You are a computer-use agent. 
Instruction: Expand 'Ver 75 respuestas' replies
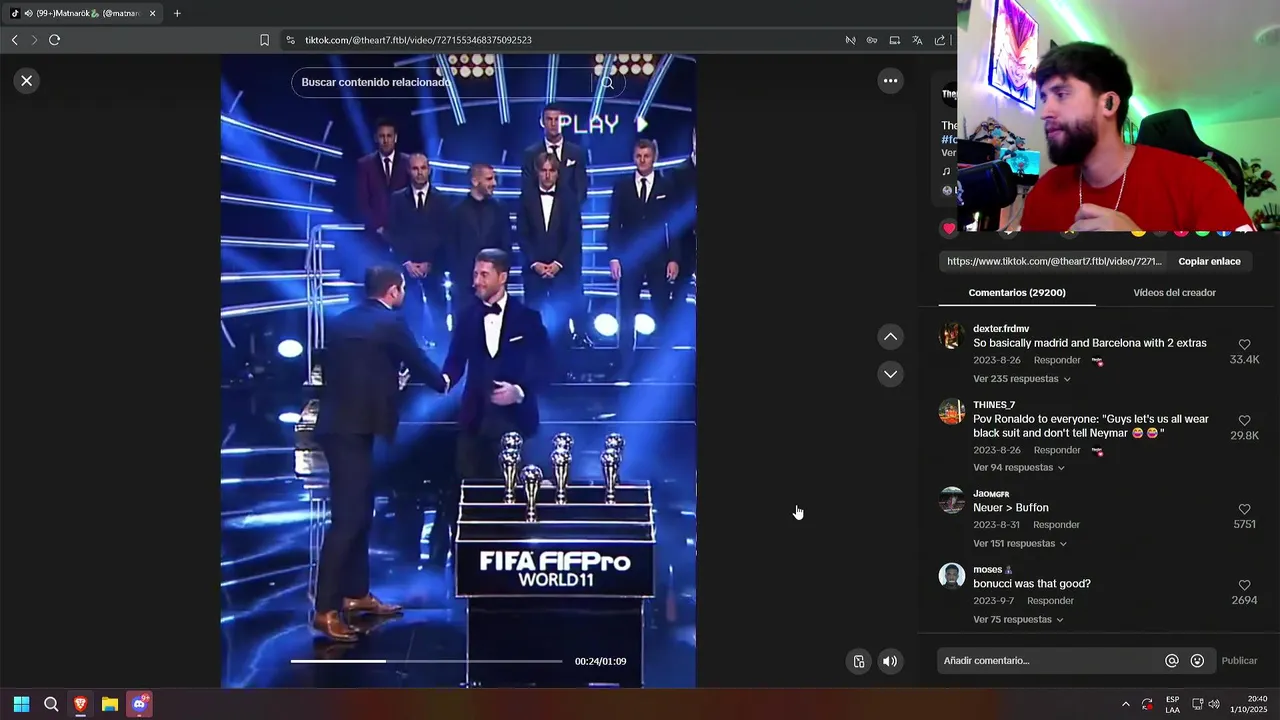coord(1018,619)
